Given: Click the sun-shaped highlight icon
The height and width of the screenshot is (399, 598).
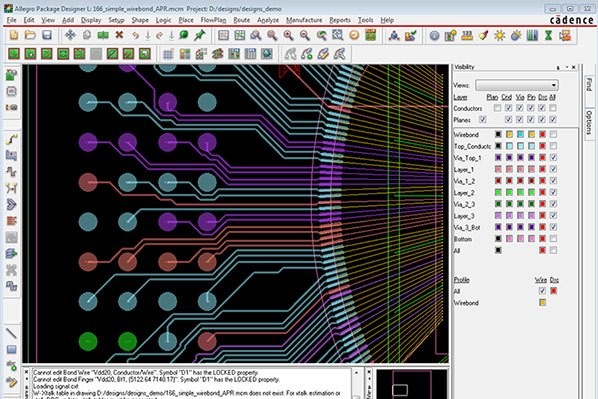Looking at the screenshot, I should point(499,35).
